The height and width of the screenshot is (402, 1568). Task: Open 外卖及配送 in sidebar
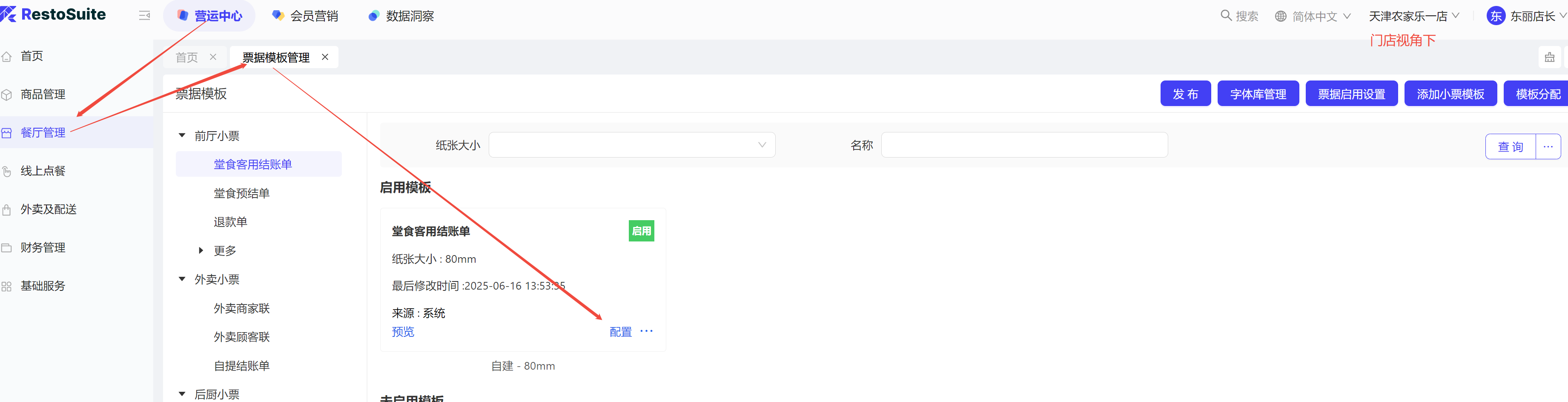point(48,210)
